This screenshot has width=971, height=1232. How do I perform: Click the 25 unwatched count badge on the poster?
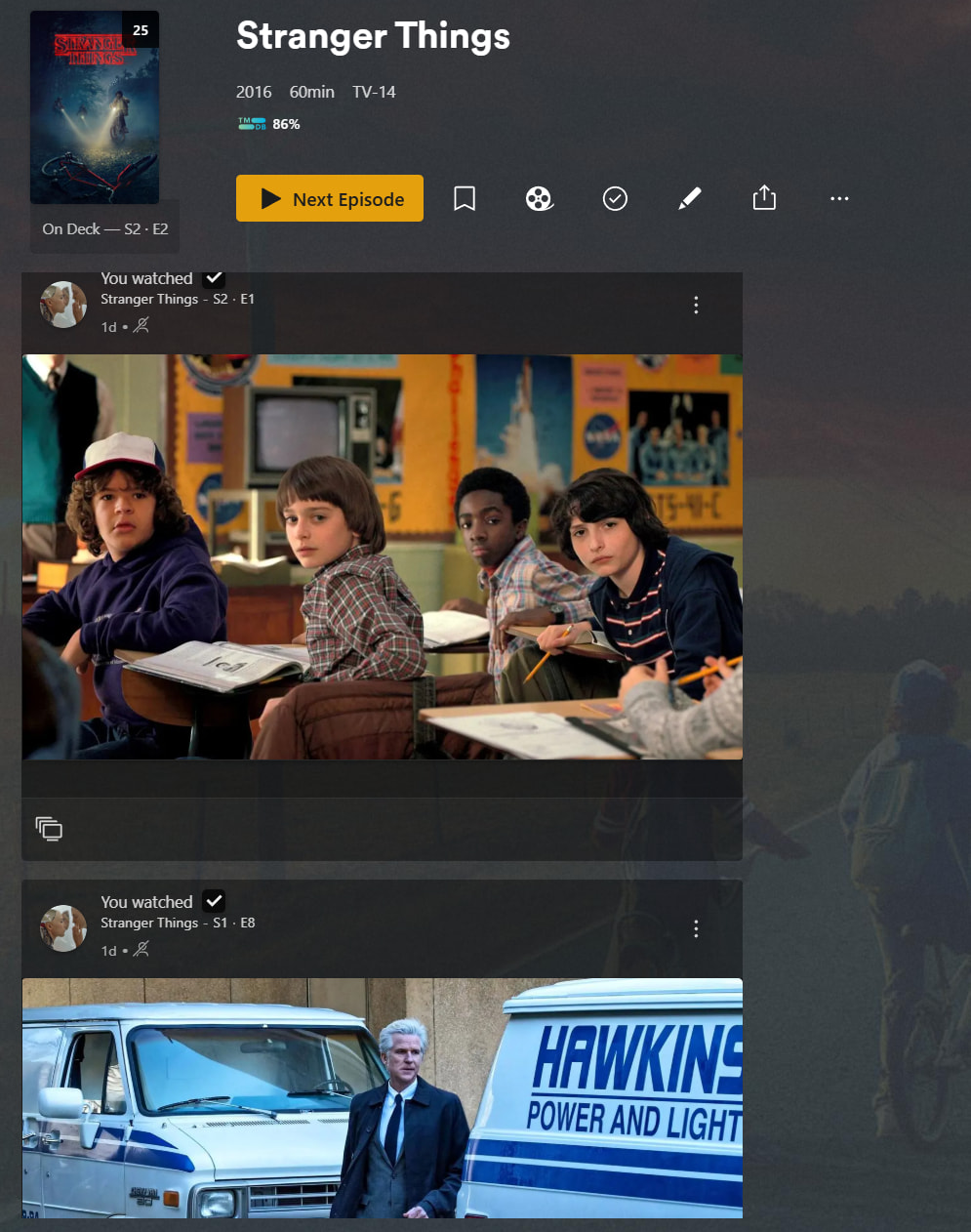click(141, 30)
